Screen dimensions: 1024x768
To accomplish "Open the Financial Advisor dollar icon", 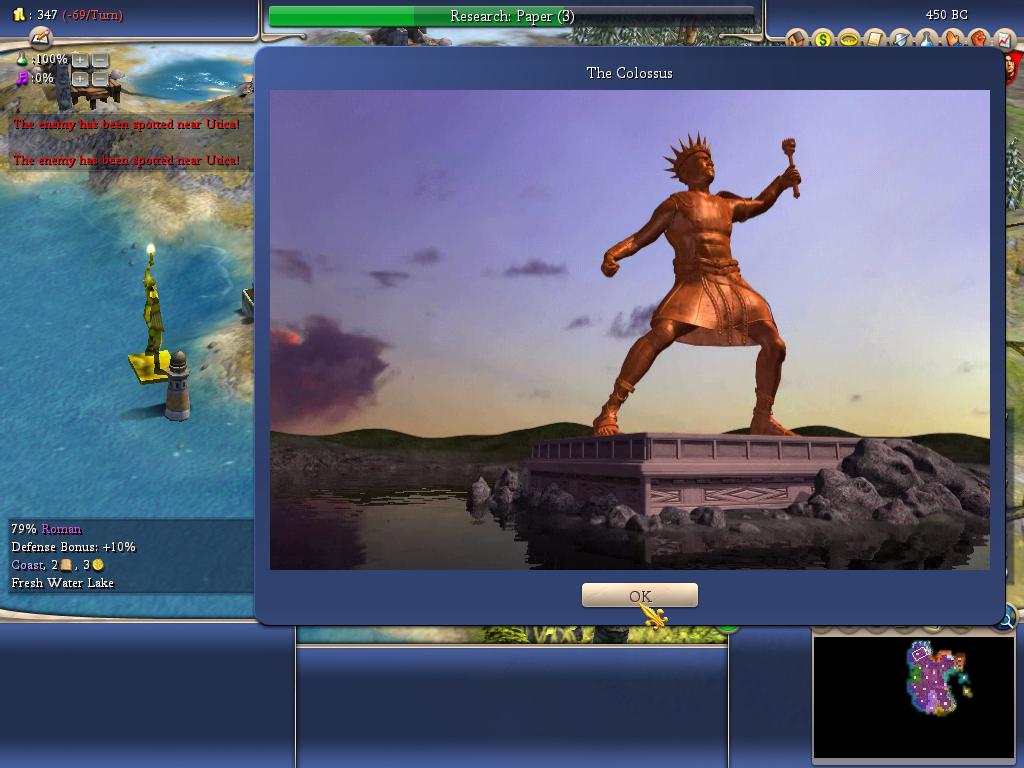I will coord(823,38).
